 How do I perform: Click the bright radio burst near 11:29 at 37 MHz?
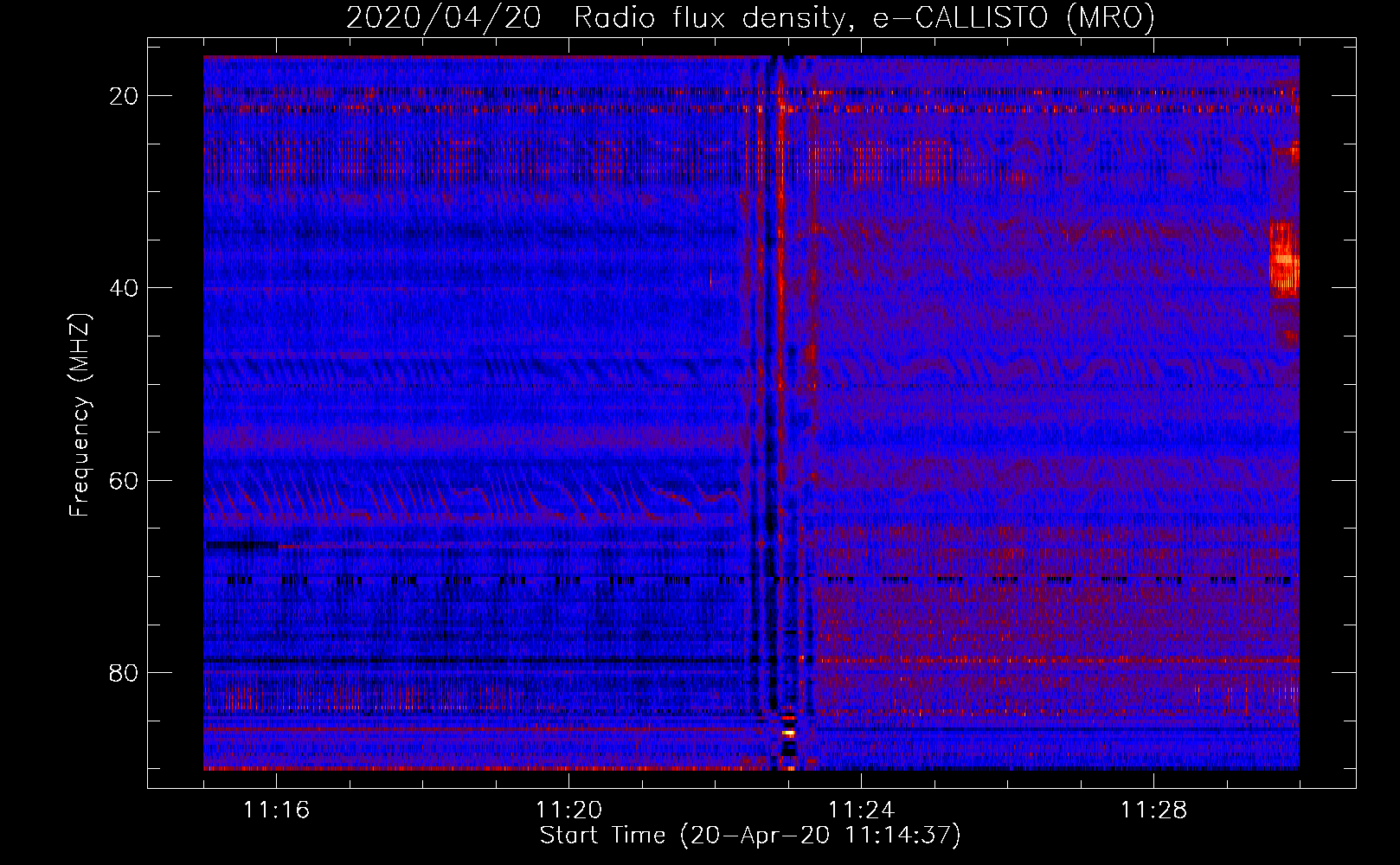(x=1284, y=259)
